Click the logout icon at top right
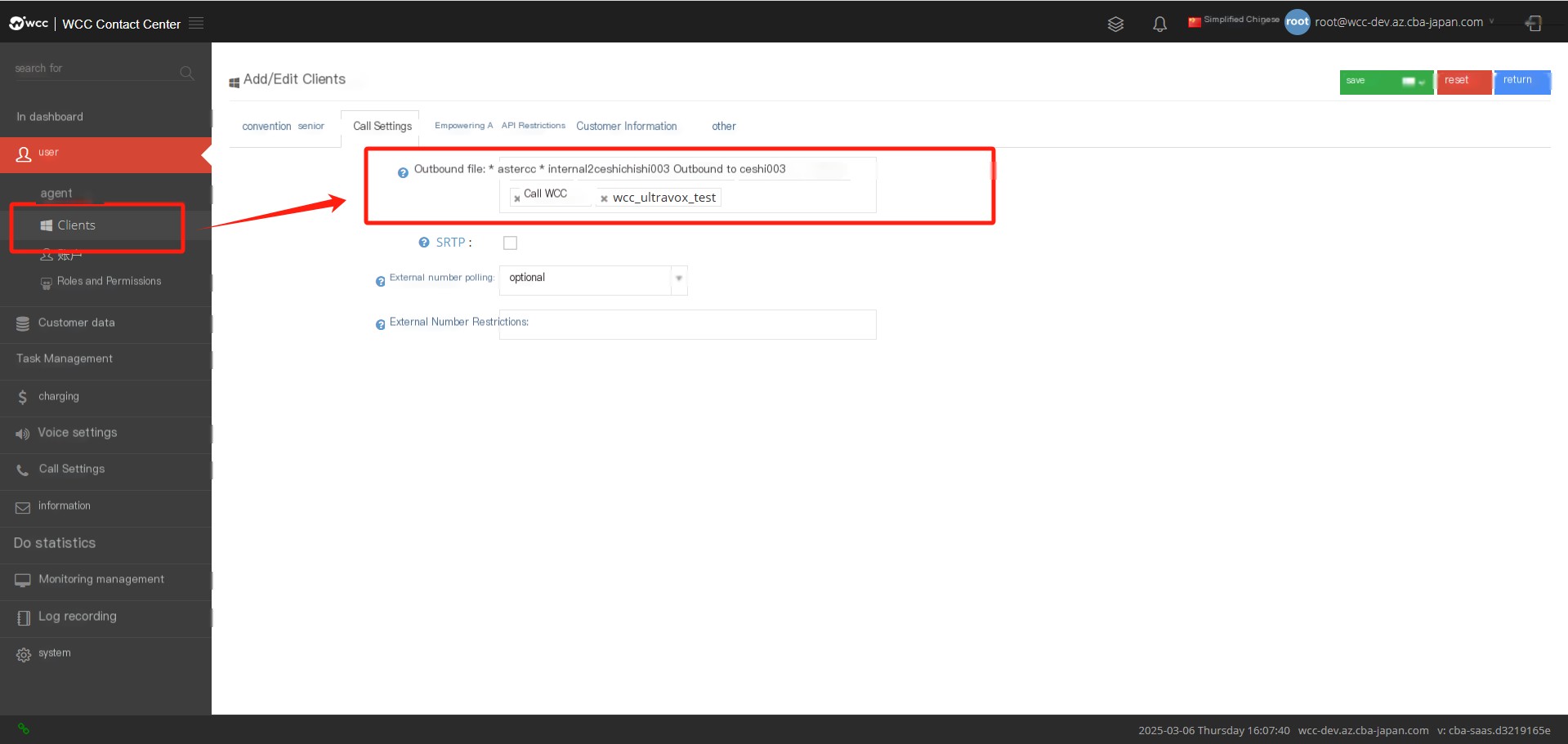Image resolution: width=1568 pixels, height=744 pixels. click(1534, 23)
